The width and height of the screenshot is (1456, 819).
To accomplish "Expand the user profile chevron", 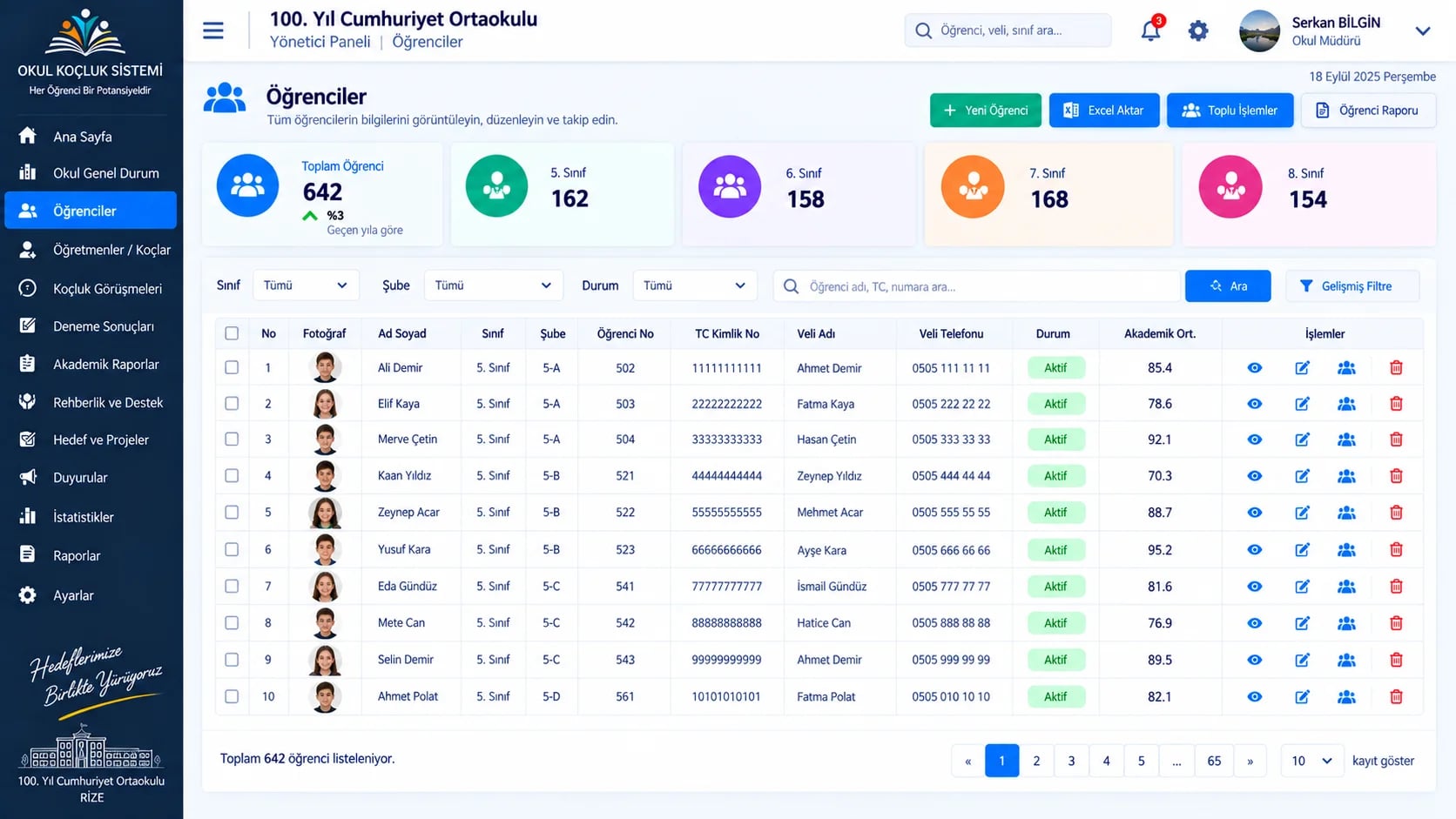I will pos(1423,31).
